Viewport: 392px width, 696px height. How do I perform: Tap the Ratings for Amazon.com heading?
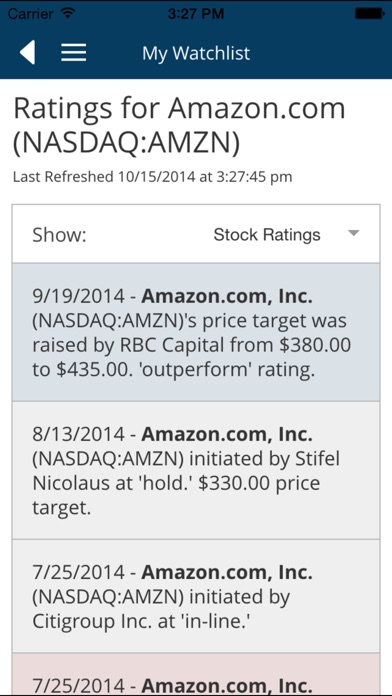click(x=179, y=127)
